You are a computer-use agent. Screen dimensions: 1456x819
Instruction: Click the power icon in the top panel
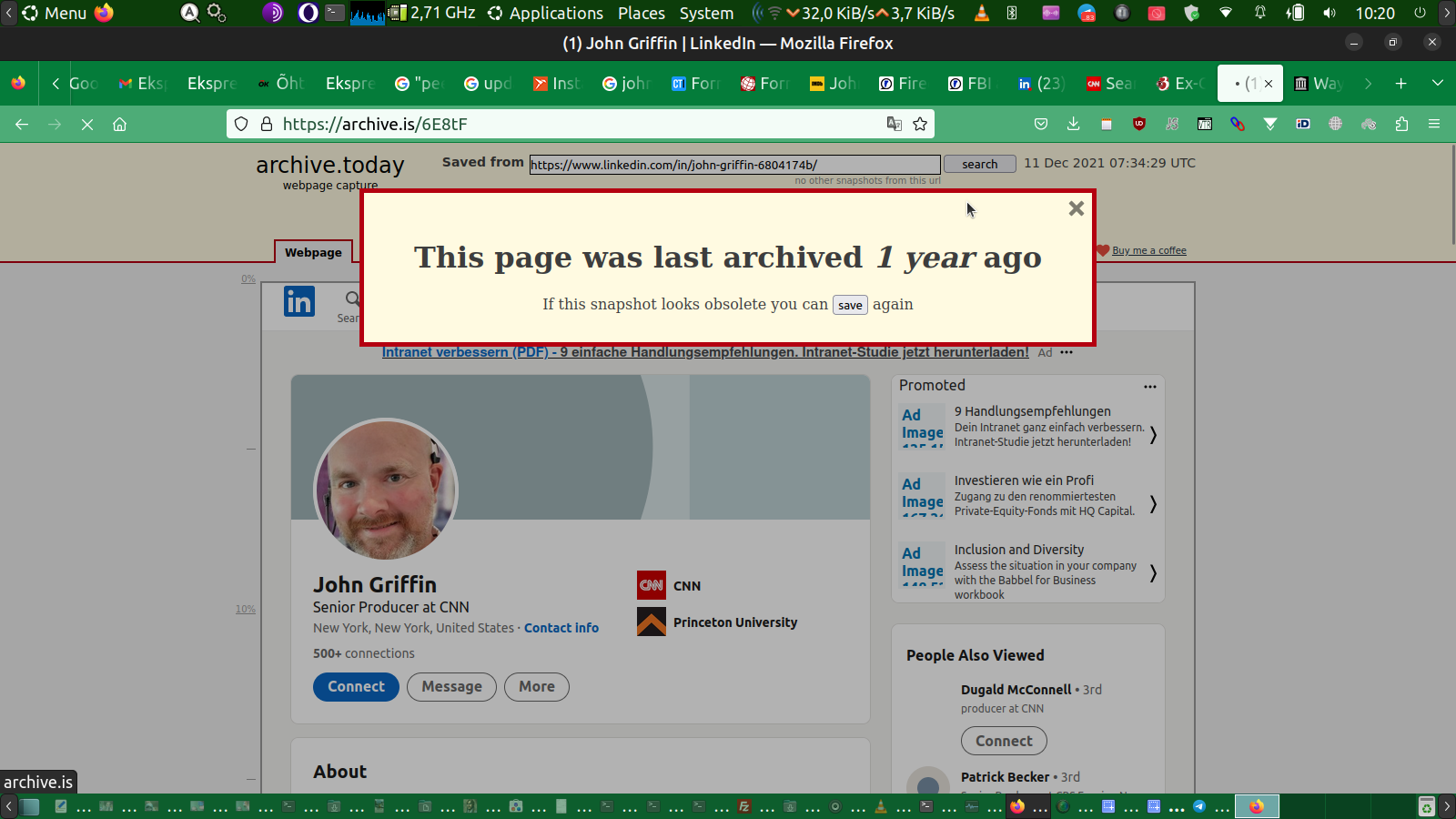1420,13
